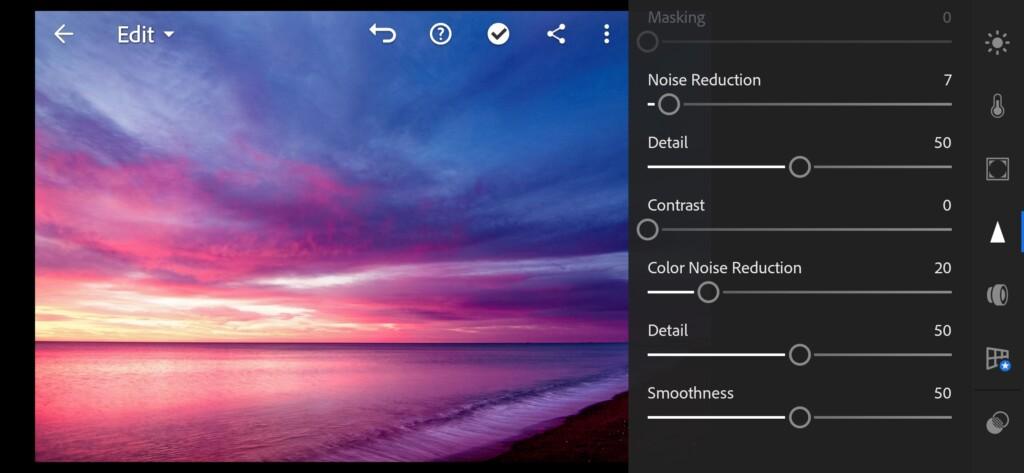Adjust the Detail slider under Color Noise Reduction
Screen dimensions: 1024x473
pos(799,355)
